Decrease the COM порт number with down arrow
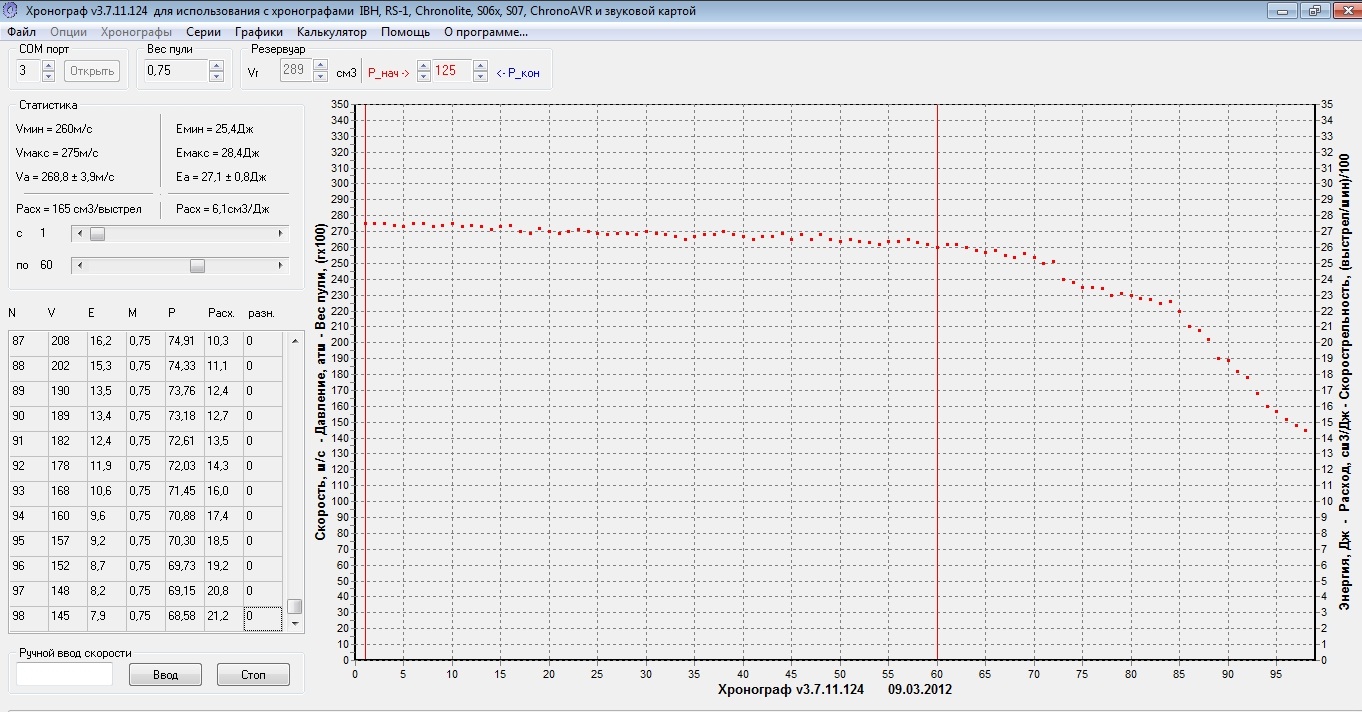 (48, 76)
